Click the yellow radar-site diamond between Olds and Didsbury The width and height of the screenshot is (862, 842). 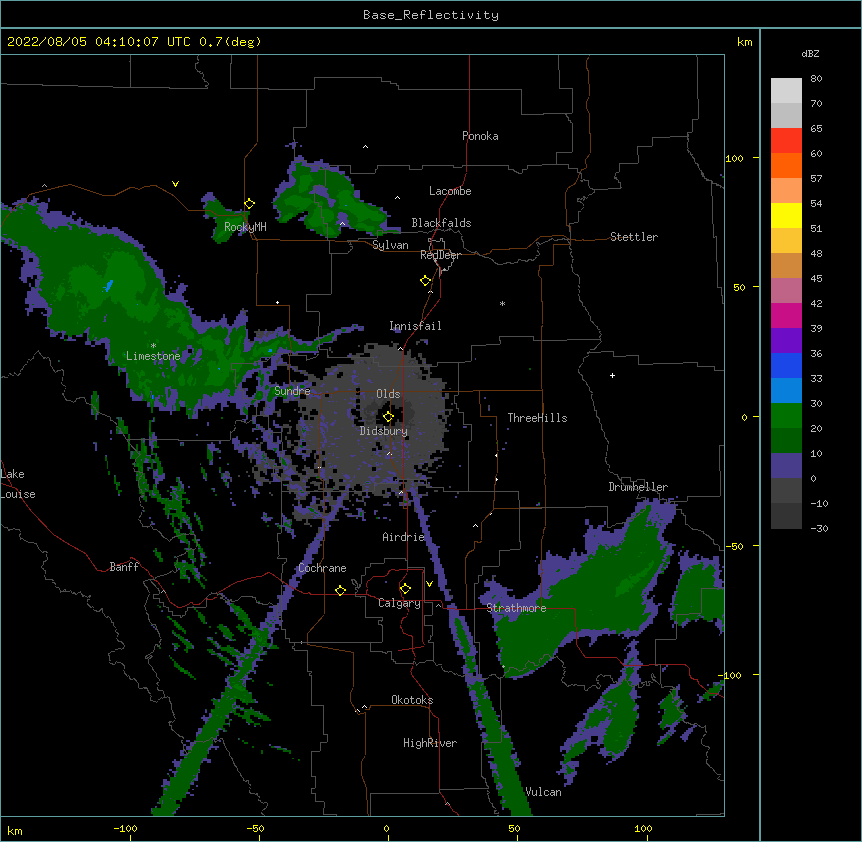[388, 417]
